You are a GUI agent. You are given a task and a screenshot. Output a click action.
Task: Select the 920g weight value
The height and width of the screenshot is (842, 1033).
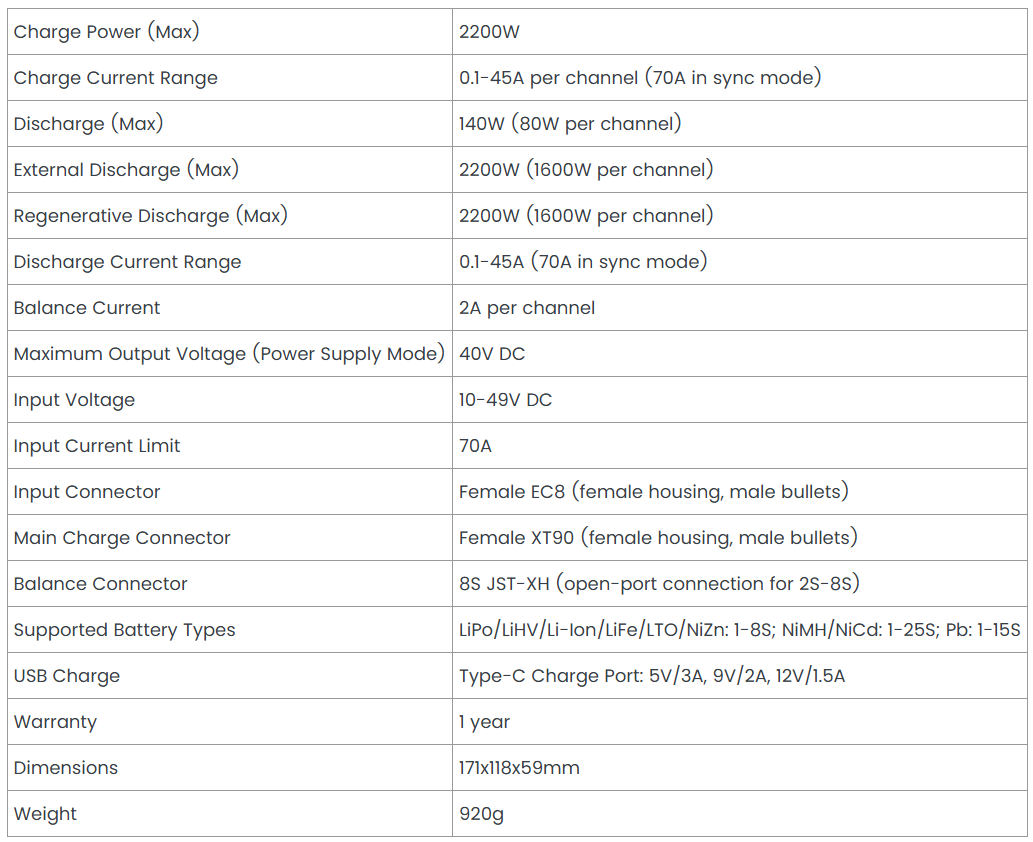pyautogui.click(x=481, y=815)
